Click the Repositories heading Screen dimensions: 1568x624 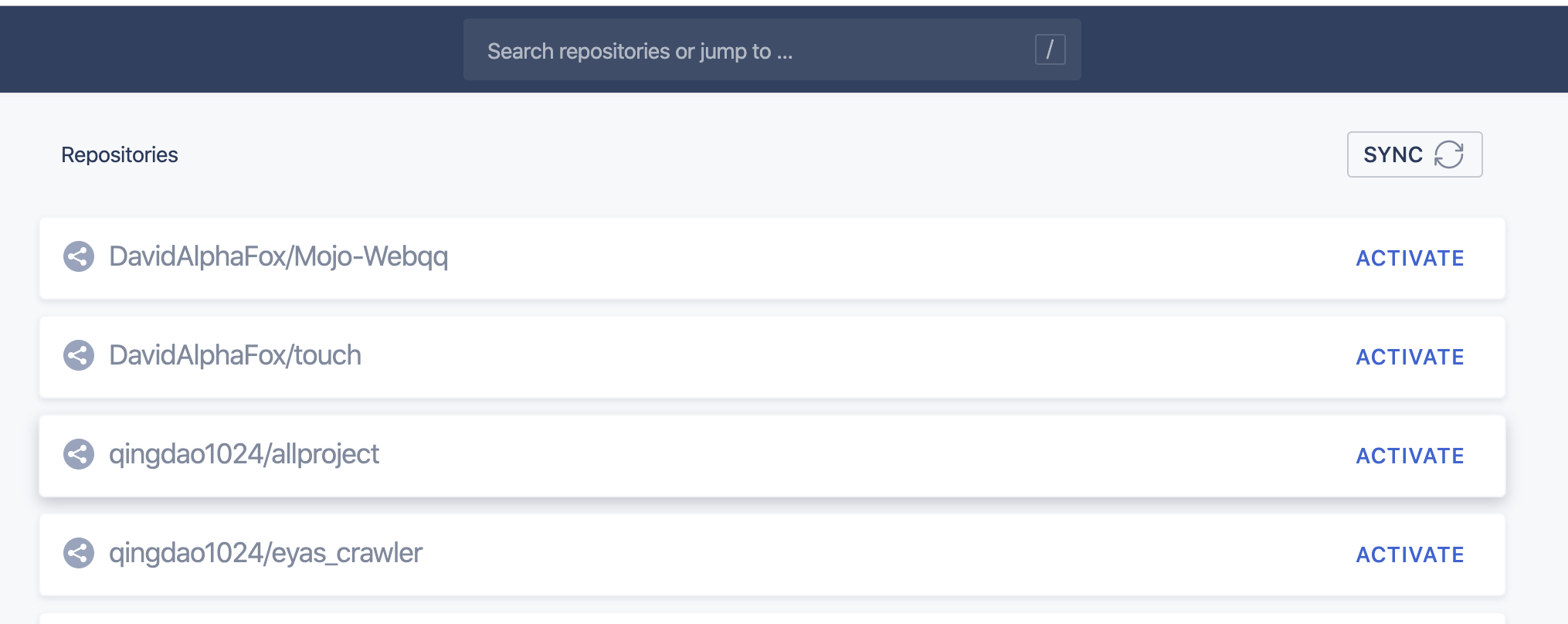point(120,155)
